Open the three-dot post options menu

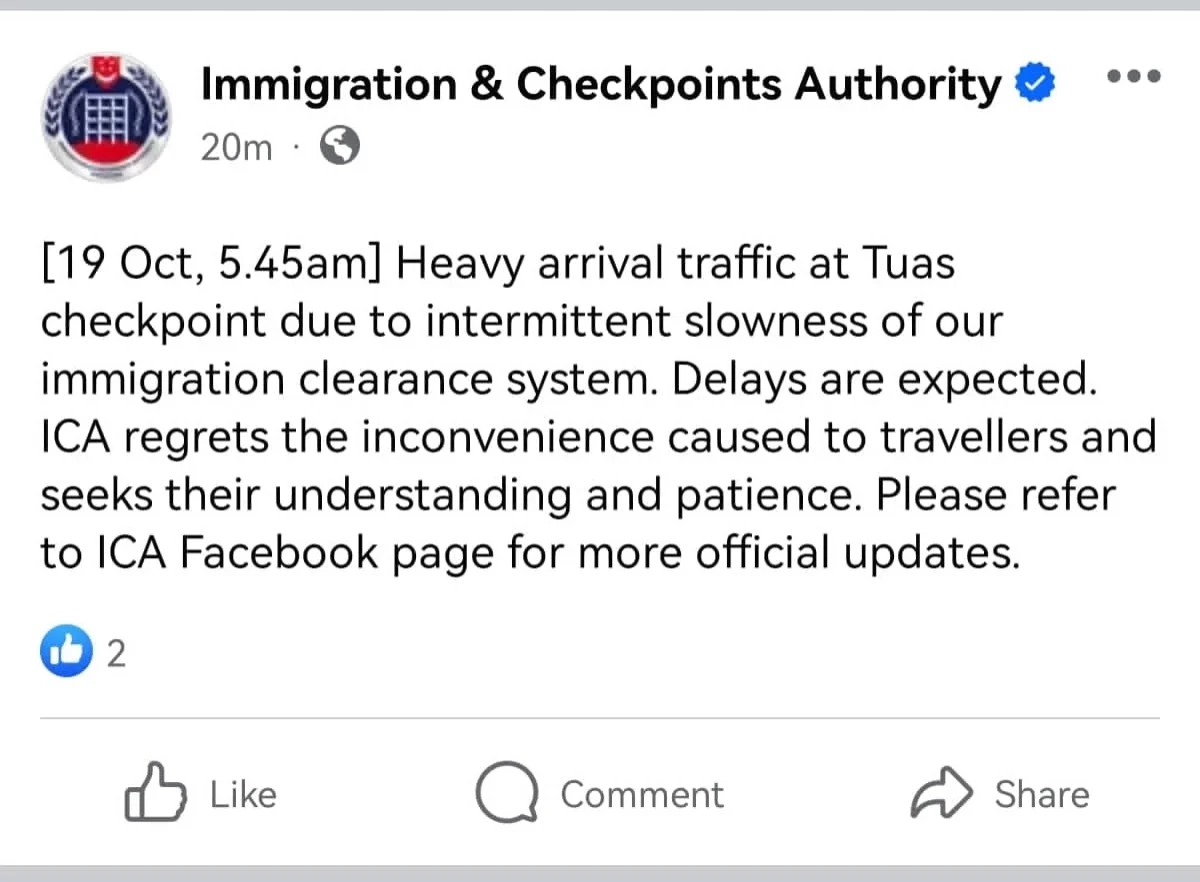1134,76
